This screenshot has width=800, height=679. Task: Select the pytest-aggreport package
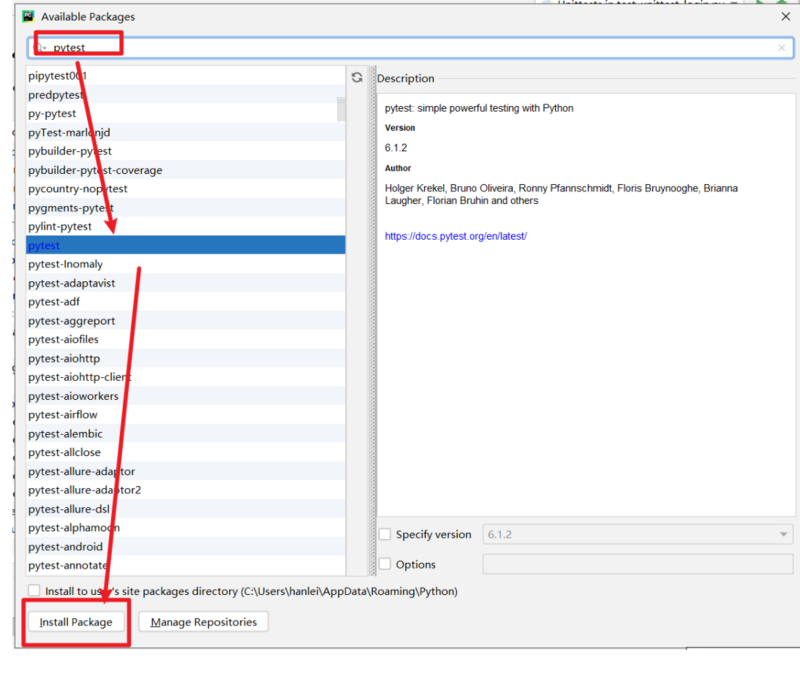(186, 320)
